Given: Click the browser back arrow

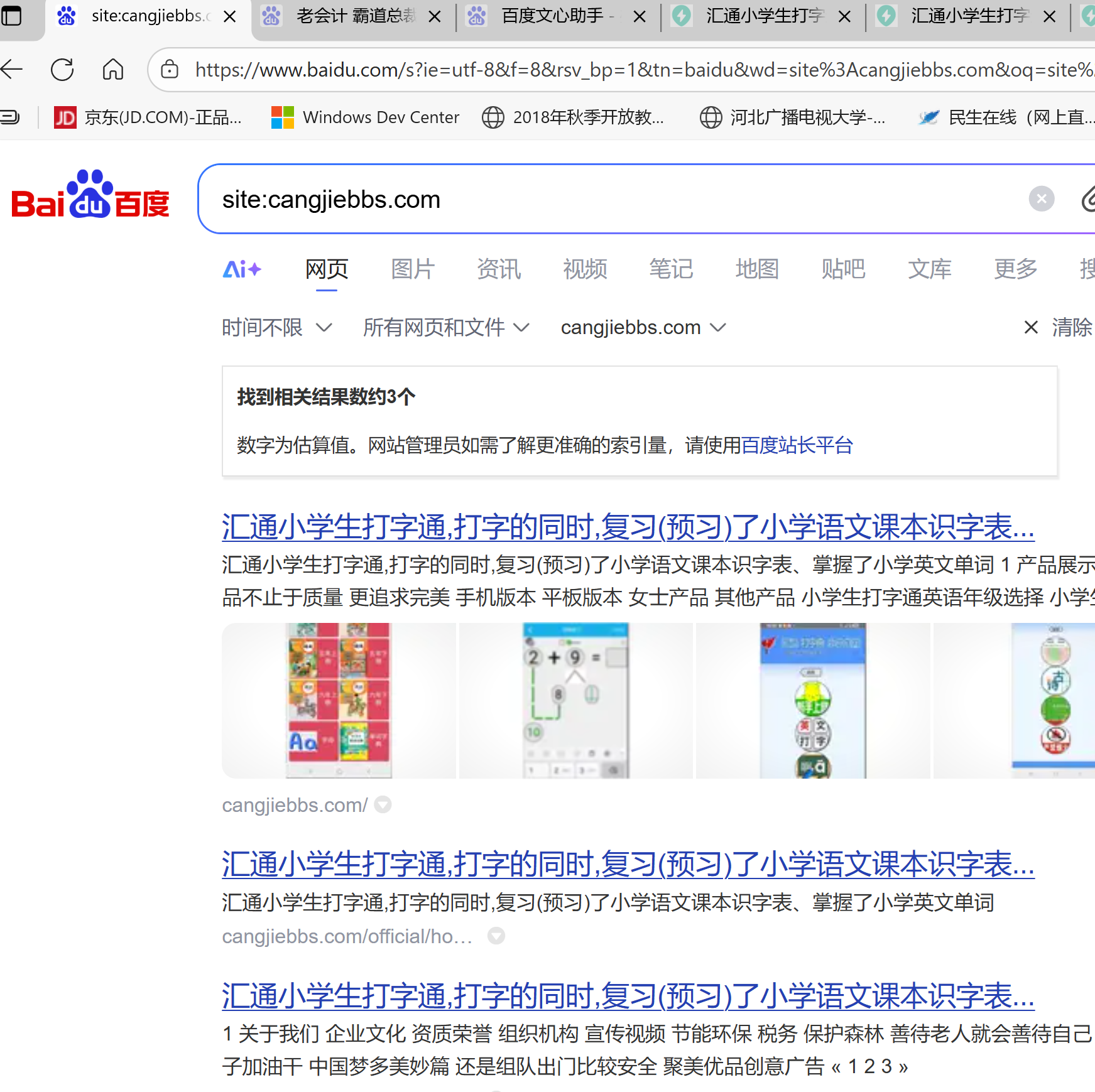Looking at the screenshot, I should (x=13, y=69).
